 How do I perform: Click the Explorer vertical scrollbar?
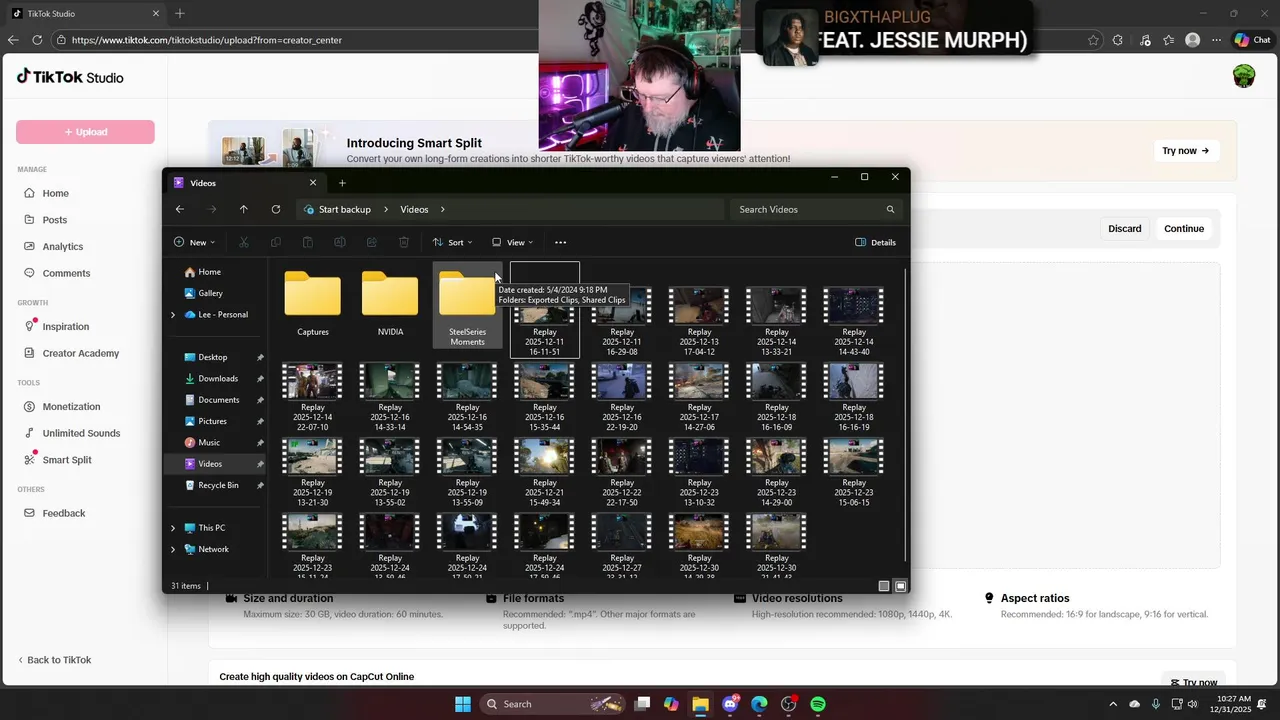[x=906, y=414]
